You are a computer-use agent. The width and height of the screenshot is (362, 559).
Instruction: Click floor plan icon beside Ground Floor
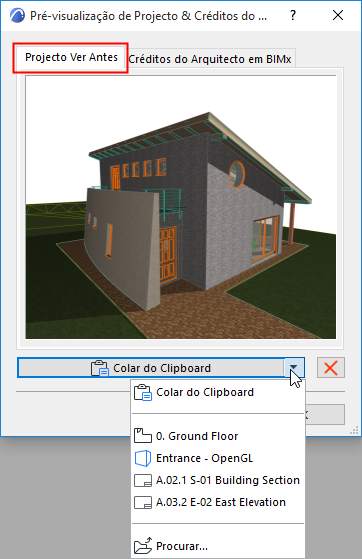pos(143,436)
